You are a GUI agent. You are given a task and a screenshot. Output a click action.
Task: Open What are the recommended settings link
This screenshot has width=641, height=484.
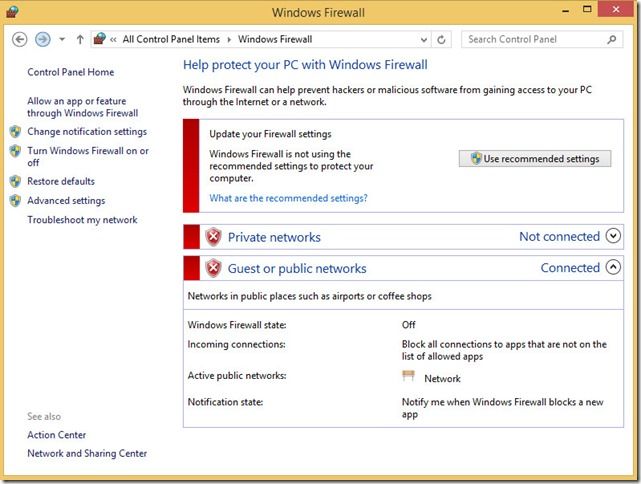[x=288, y=198]
